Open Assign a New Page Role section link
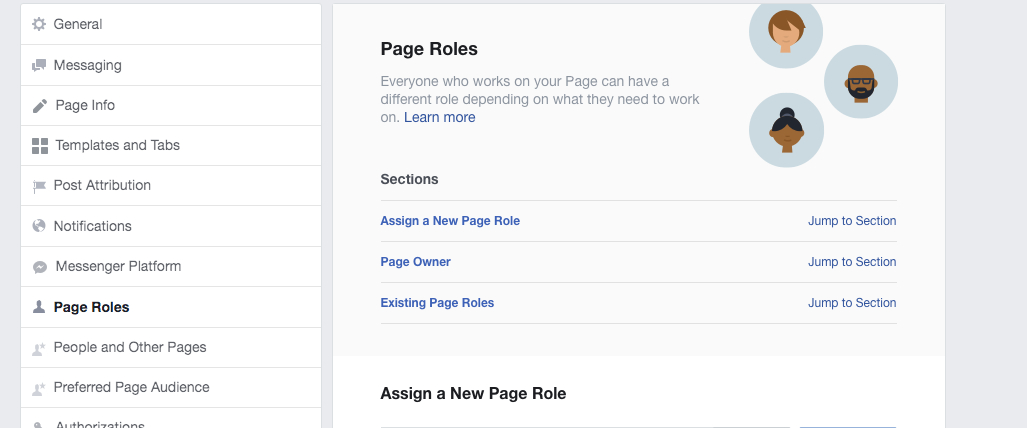The height and width of the screenshot is (428, 1027). (450, 221)
